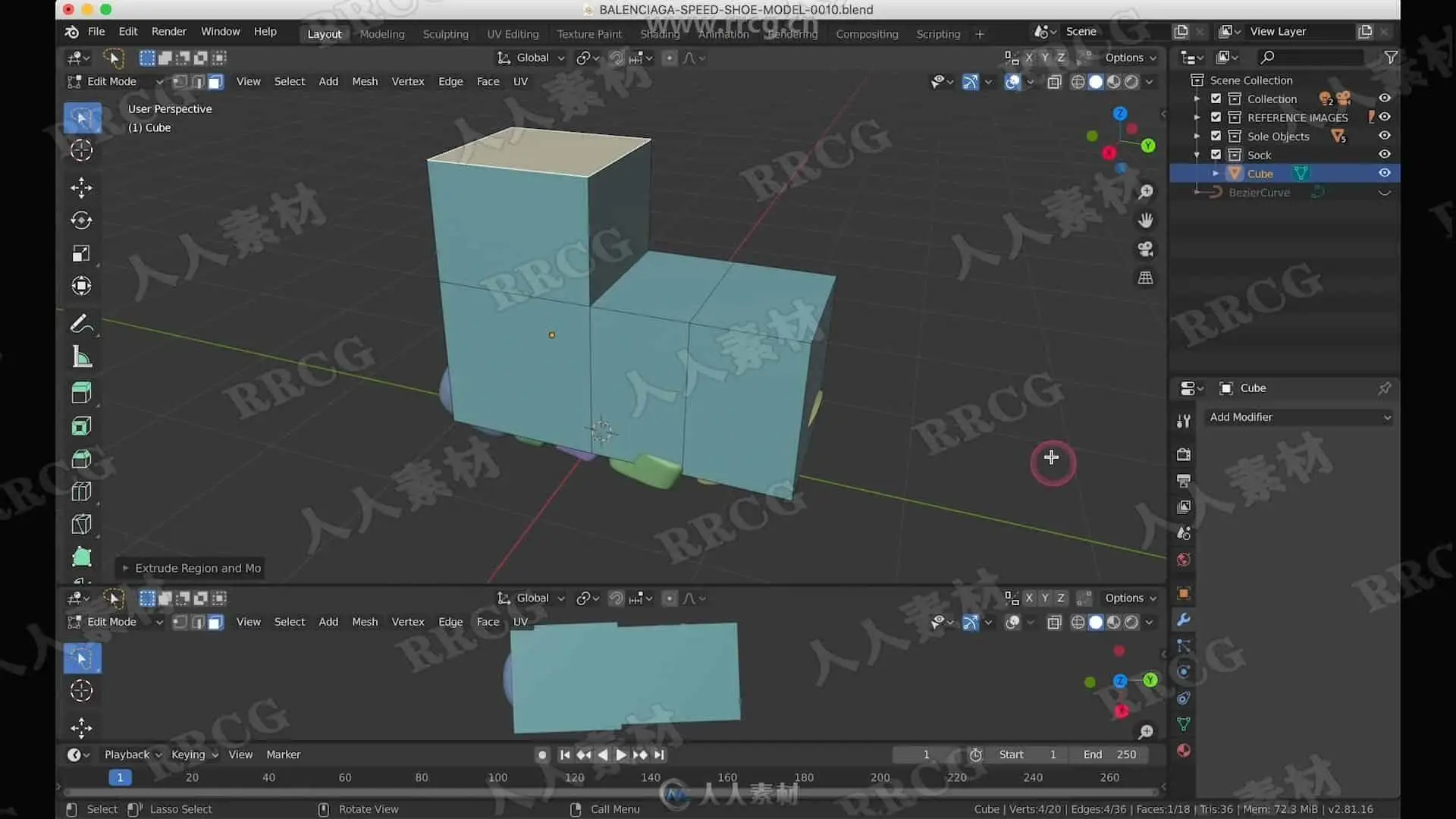Activate the Annotate pencil tool
The height and width of the screenshot is (819, 1456).
click(x=81, y=324)
